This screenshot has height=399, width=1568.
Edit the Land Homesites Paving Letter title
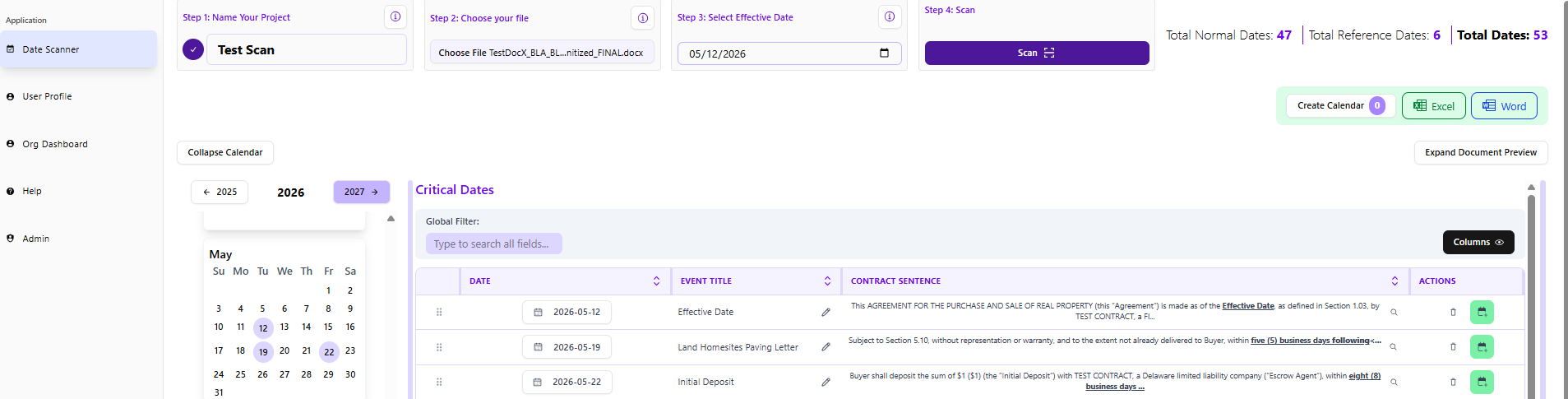click(x=826, y=347)
